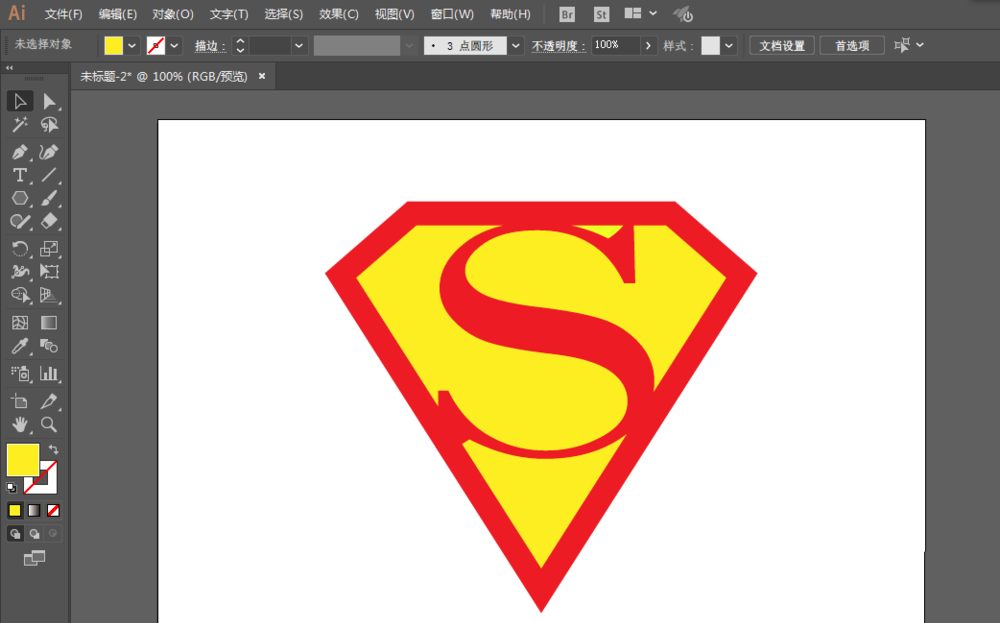Click the yellow fill color box in toolbox
Screen dimensions: 1000x623
(x=23, y=460)
